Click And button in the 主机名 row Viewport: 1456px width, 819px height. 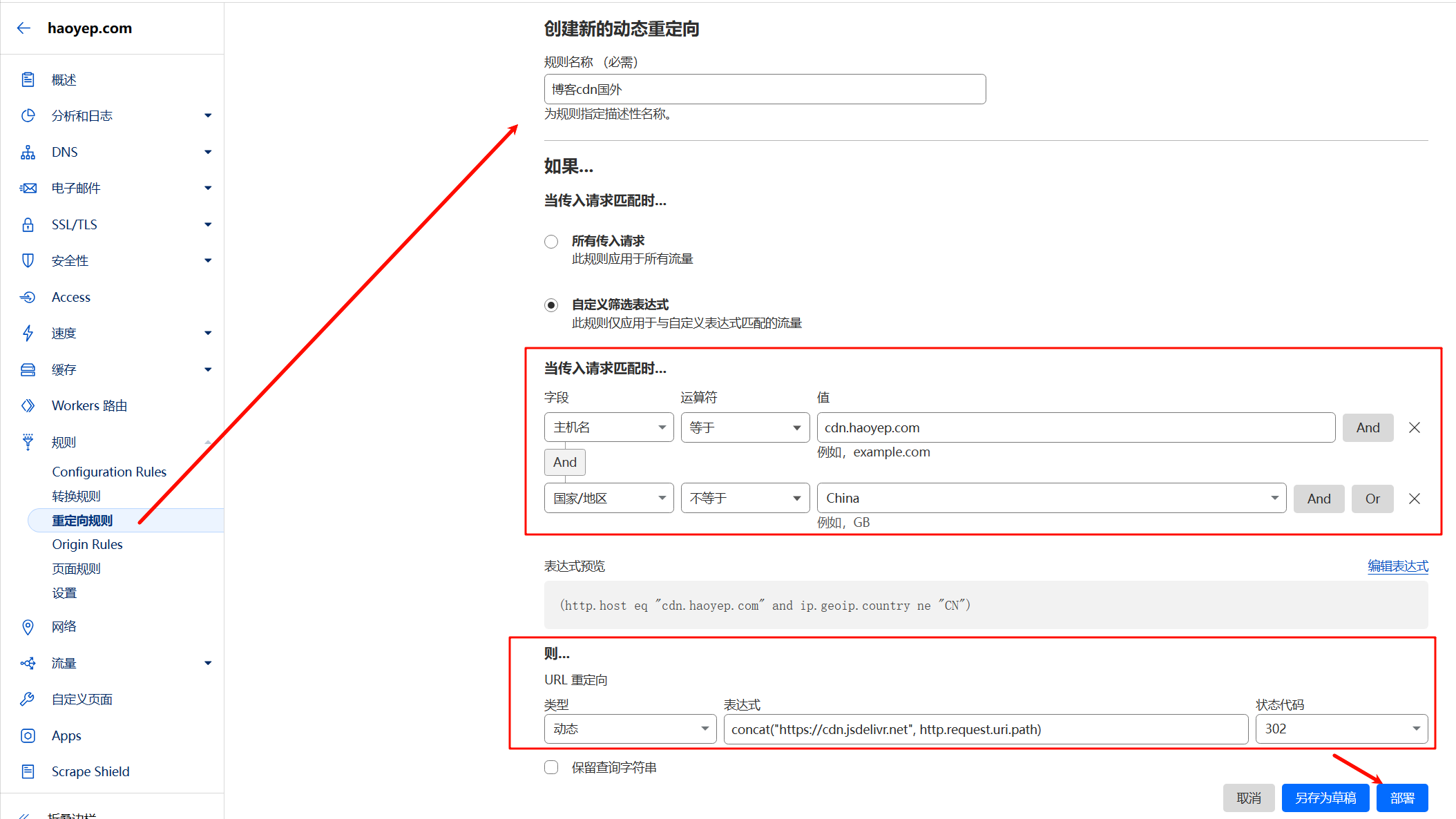click(1368, 427)
